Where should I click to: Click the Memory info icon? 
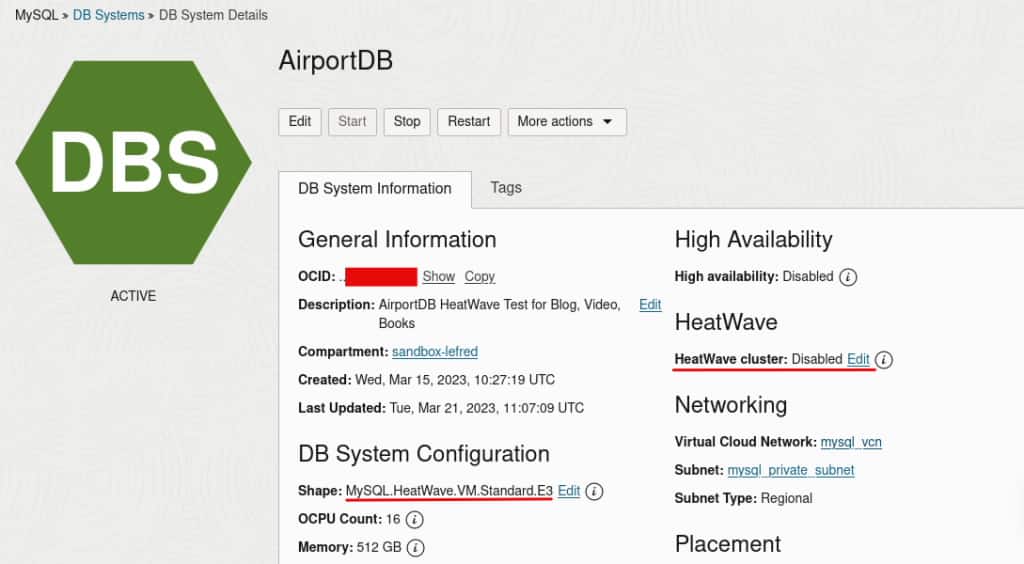[415, 548]
